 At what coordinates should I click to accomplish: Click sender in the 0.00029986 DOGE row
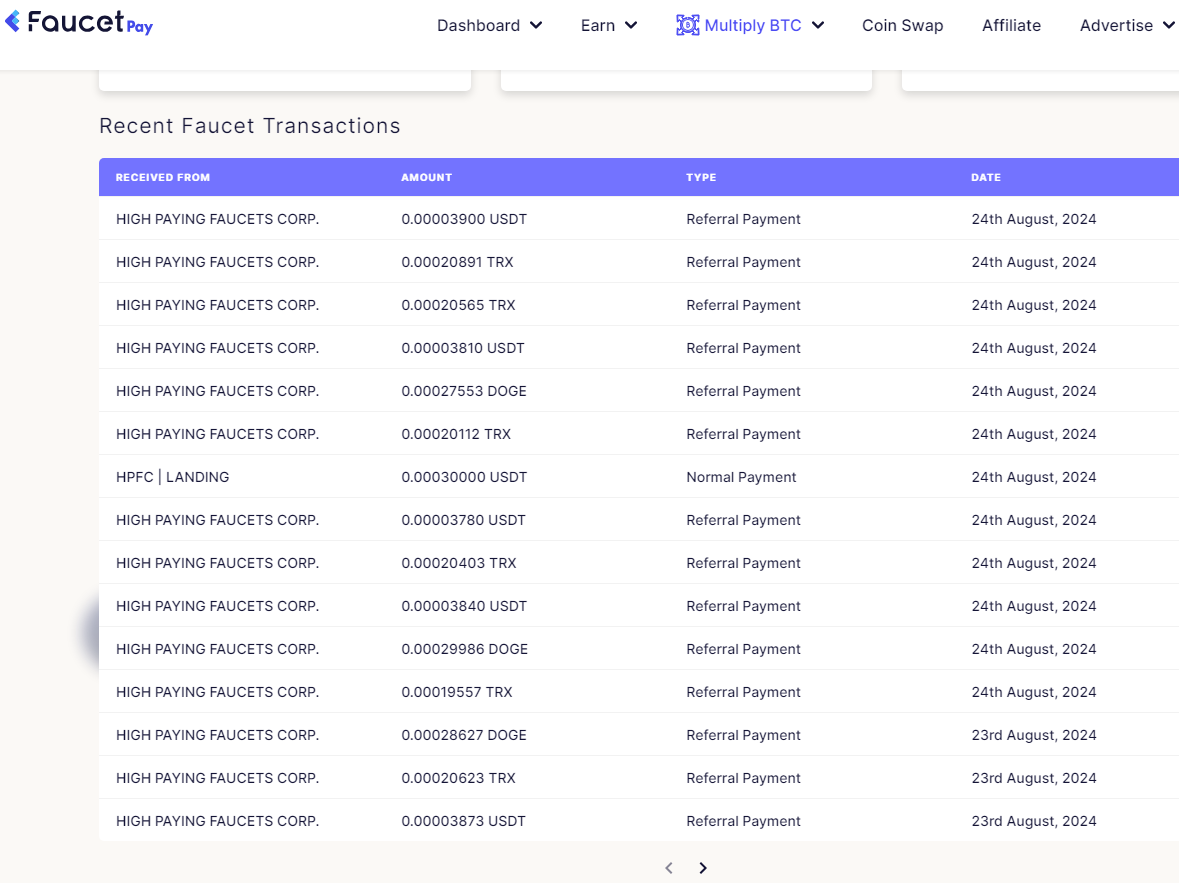click(217, 648)
